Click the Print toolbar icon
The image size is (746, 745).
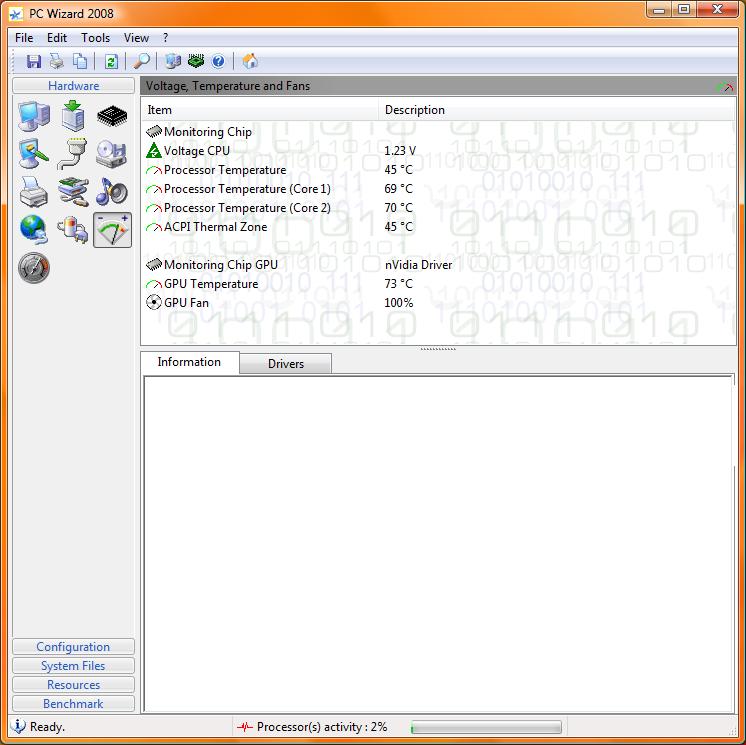pos(57,61)
